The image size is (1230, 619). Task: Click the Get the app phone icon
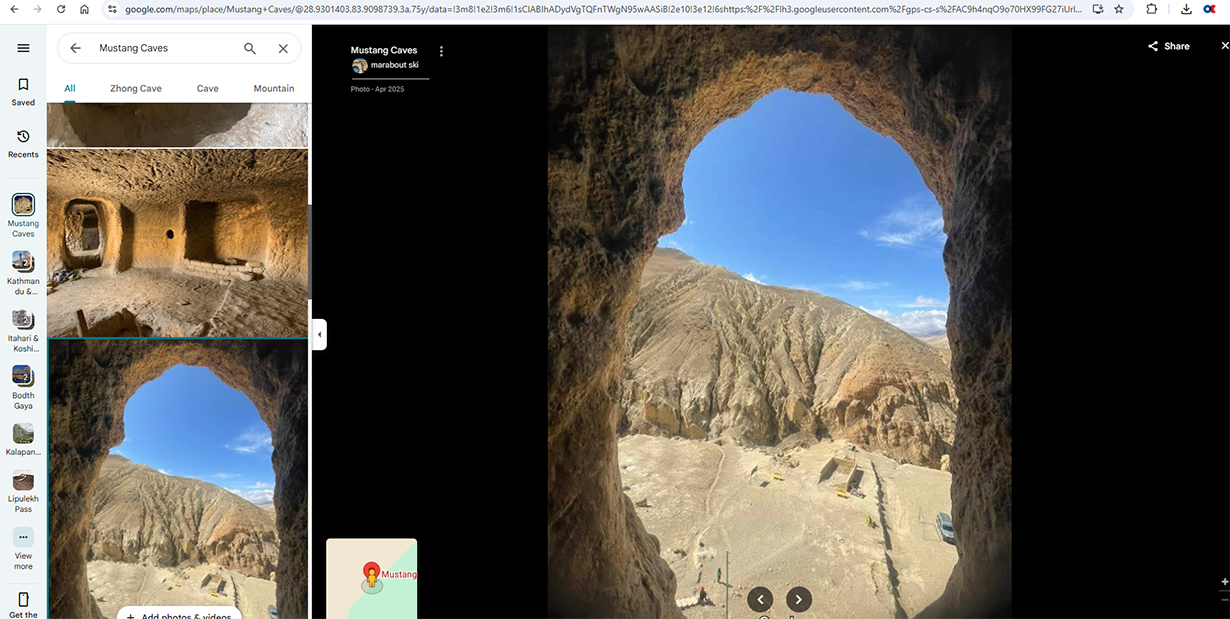click(x=23, y=600)
